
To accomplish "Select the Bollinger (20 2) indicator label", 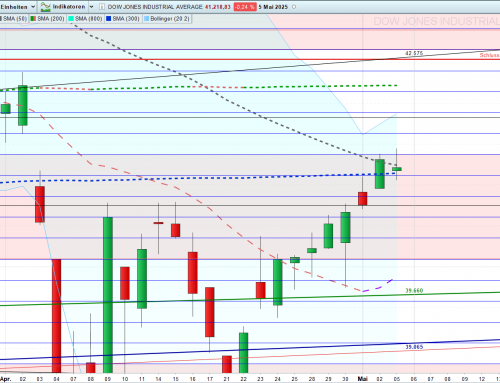I will (x=170, y=19).
